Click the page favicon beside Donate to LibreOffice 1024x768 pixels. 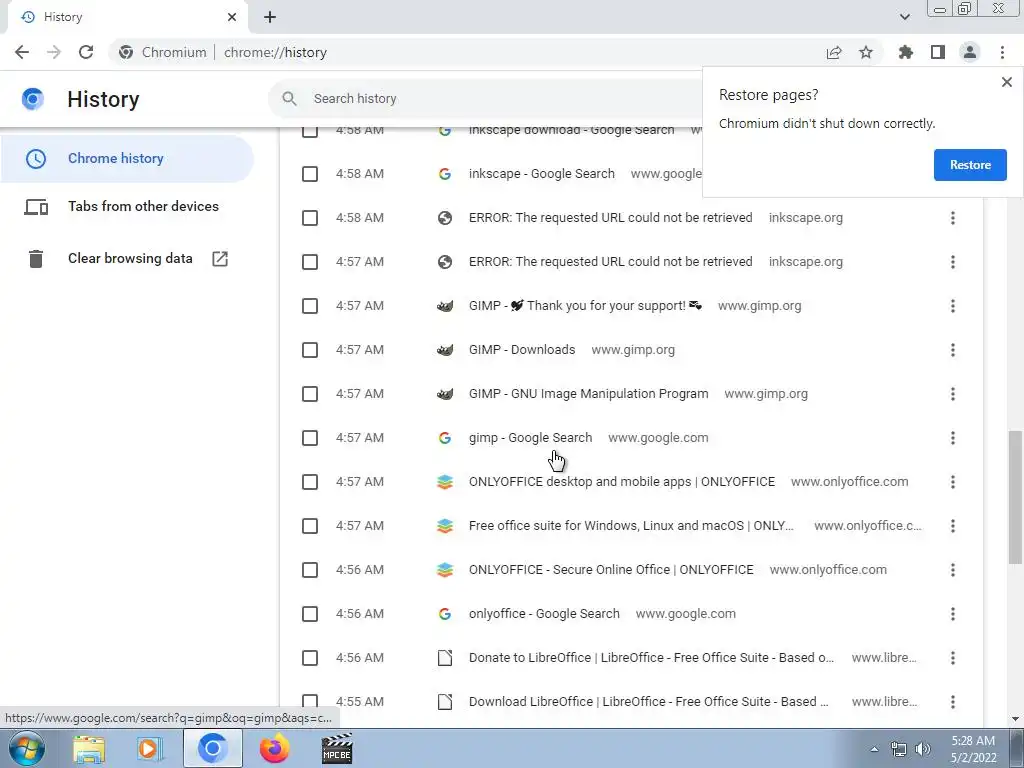click(445, 658)
